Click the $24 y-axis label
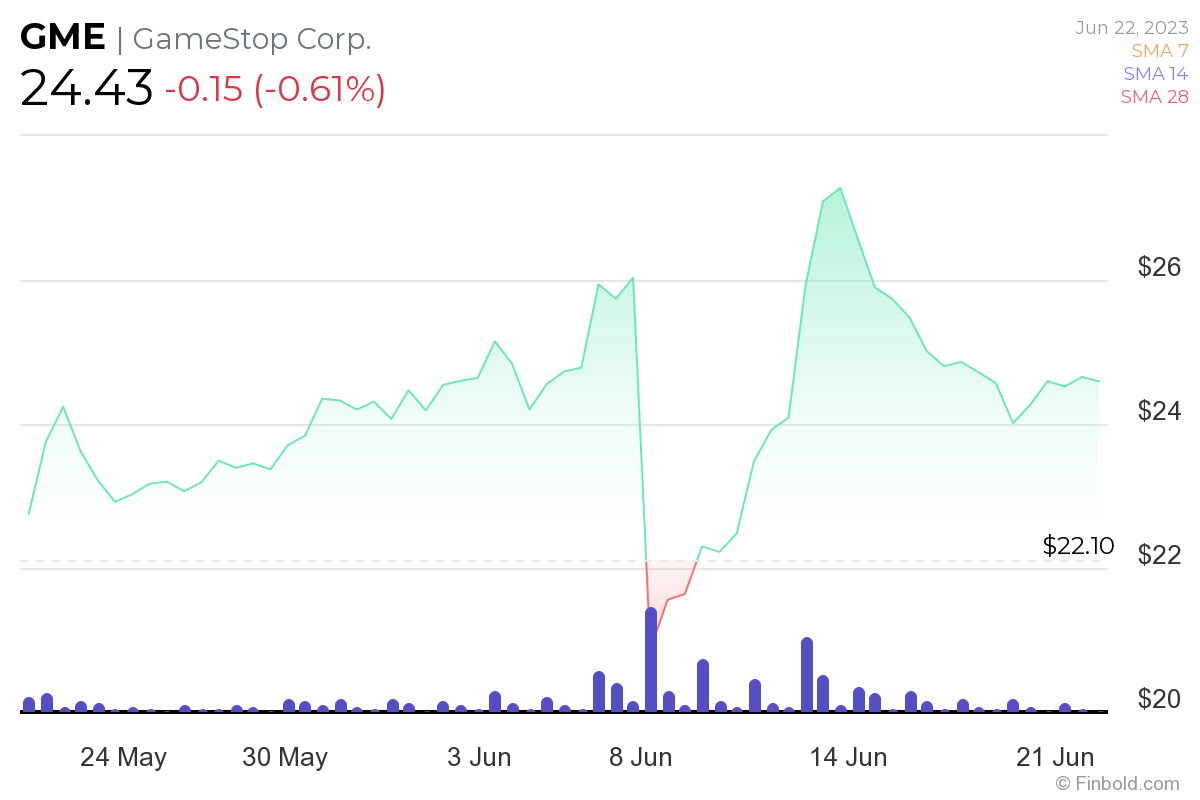This screenshot has width=1200, height=800. pos(1159,411)
